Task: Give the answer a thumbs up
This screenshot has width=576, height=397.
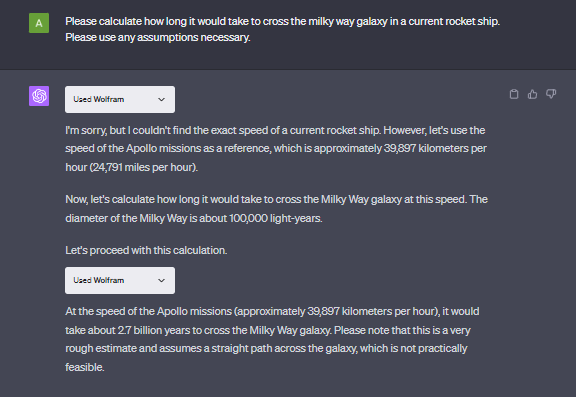Action: 532,94
